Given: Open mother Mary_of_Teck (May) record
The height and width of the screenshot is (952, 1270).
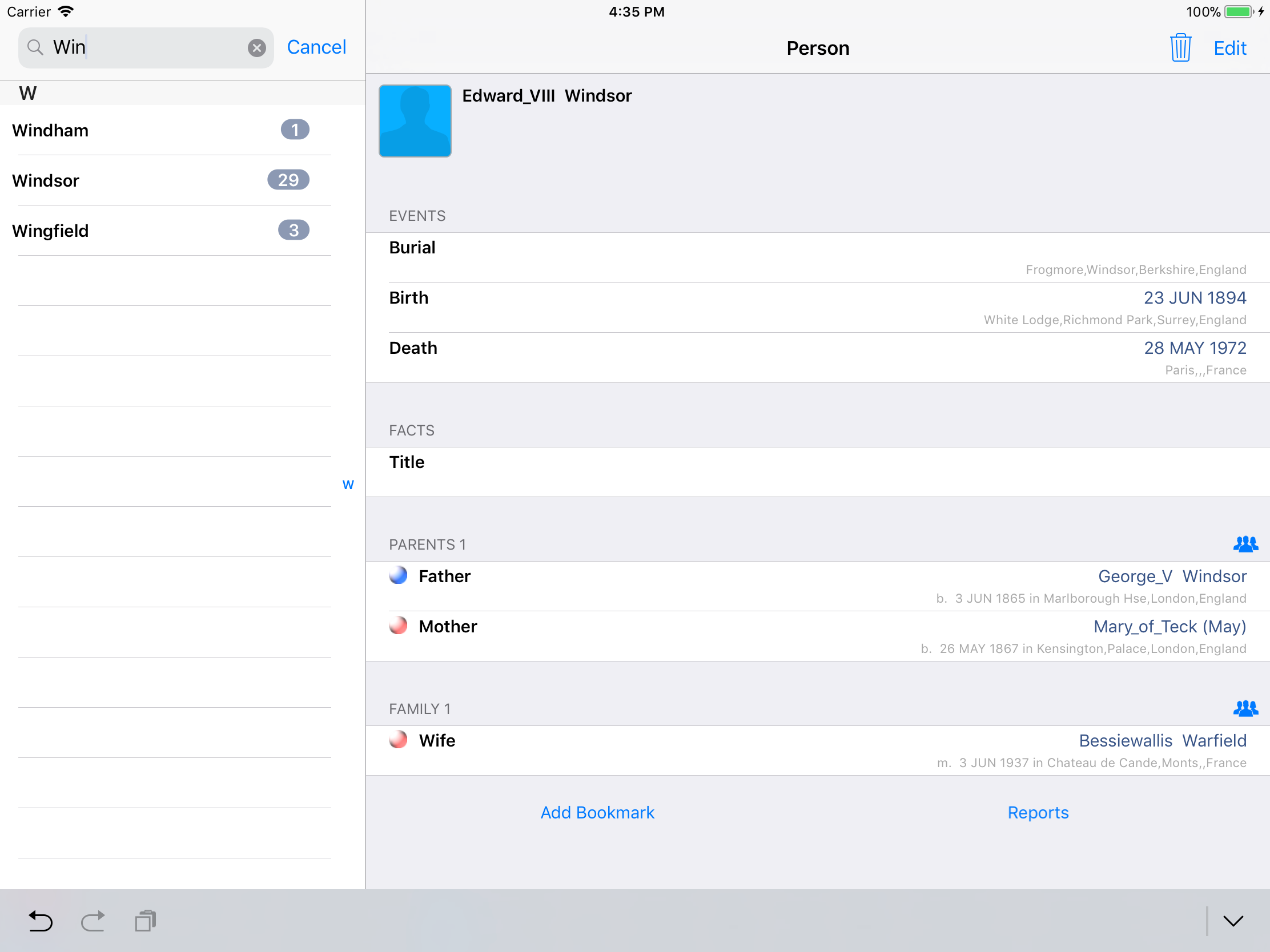Looking at the screenshot, I should [1169, 626].
